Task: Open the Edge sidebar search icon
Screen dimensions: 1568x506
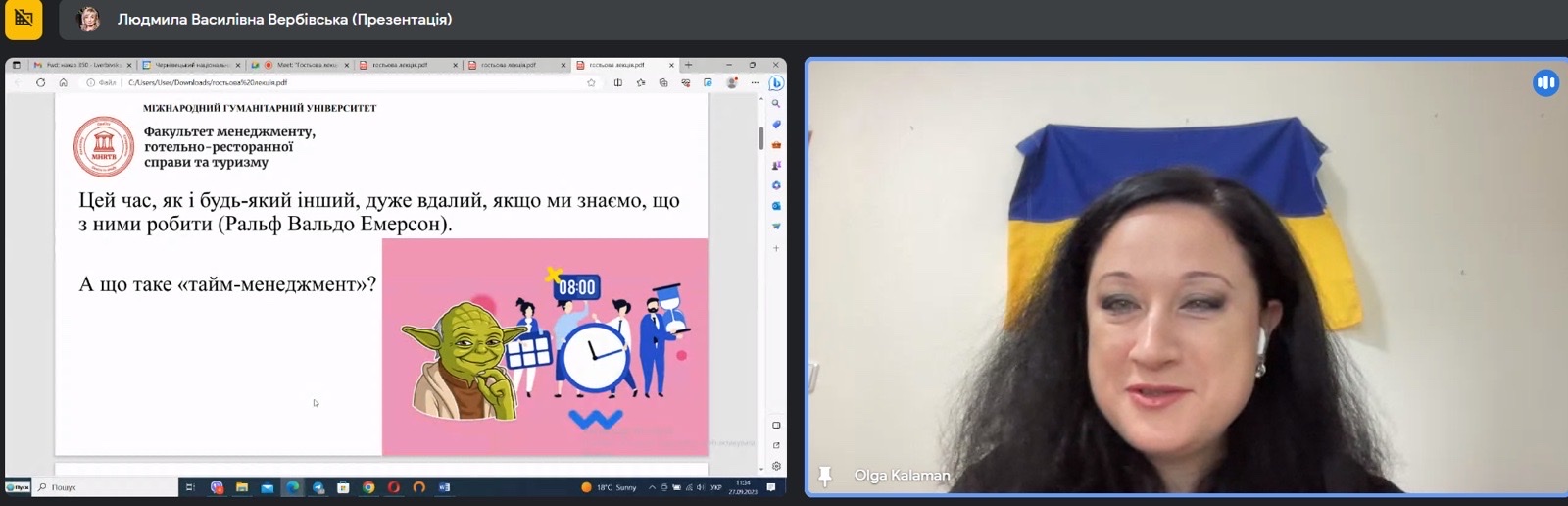Action: pyautogui.click(x=776, y=104)
